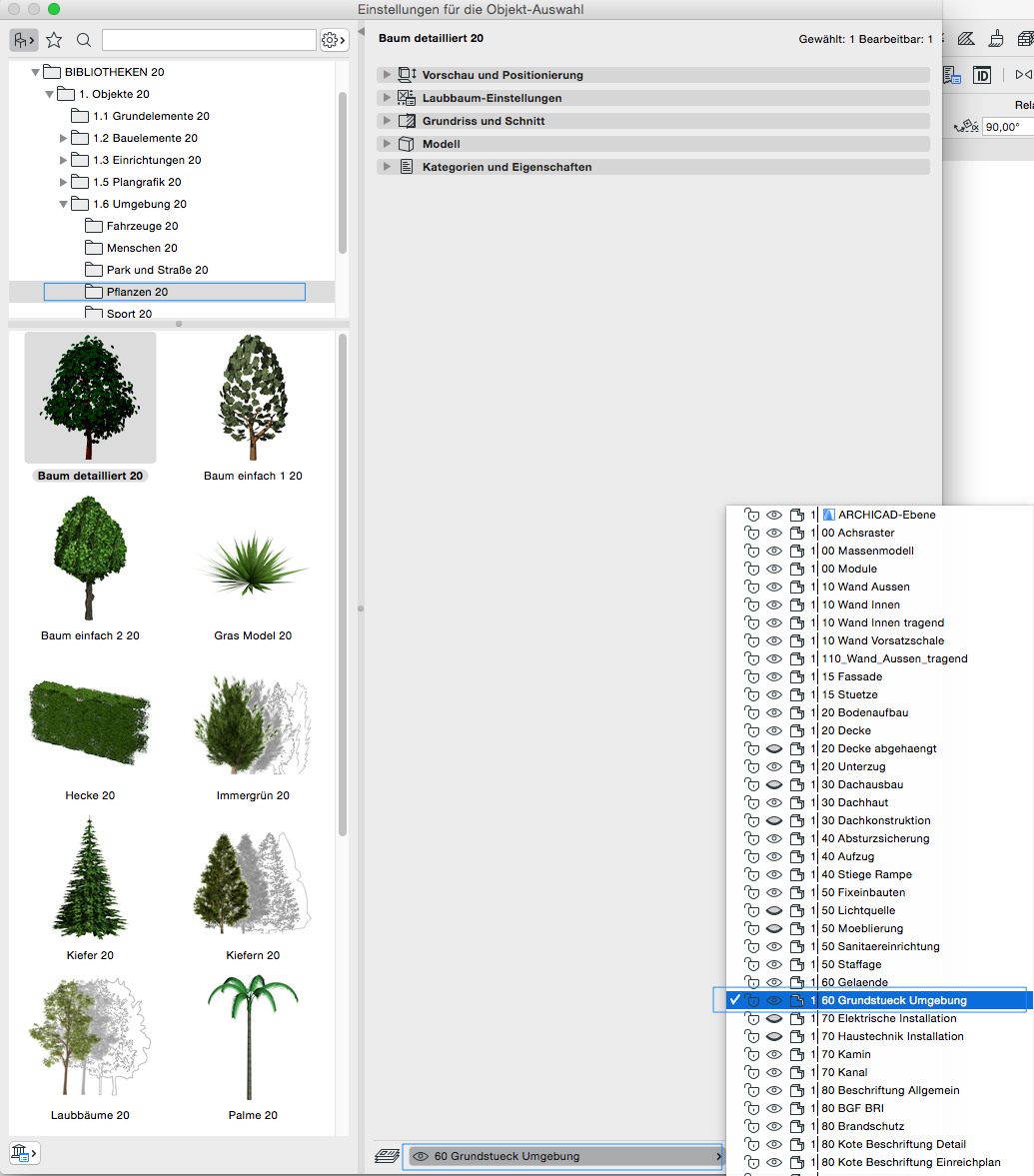Select the 15 Fassade layer entry
The width and height of the screenshot is (1034, 1176).
[x=851, y=676]
